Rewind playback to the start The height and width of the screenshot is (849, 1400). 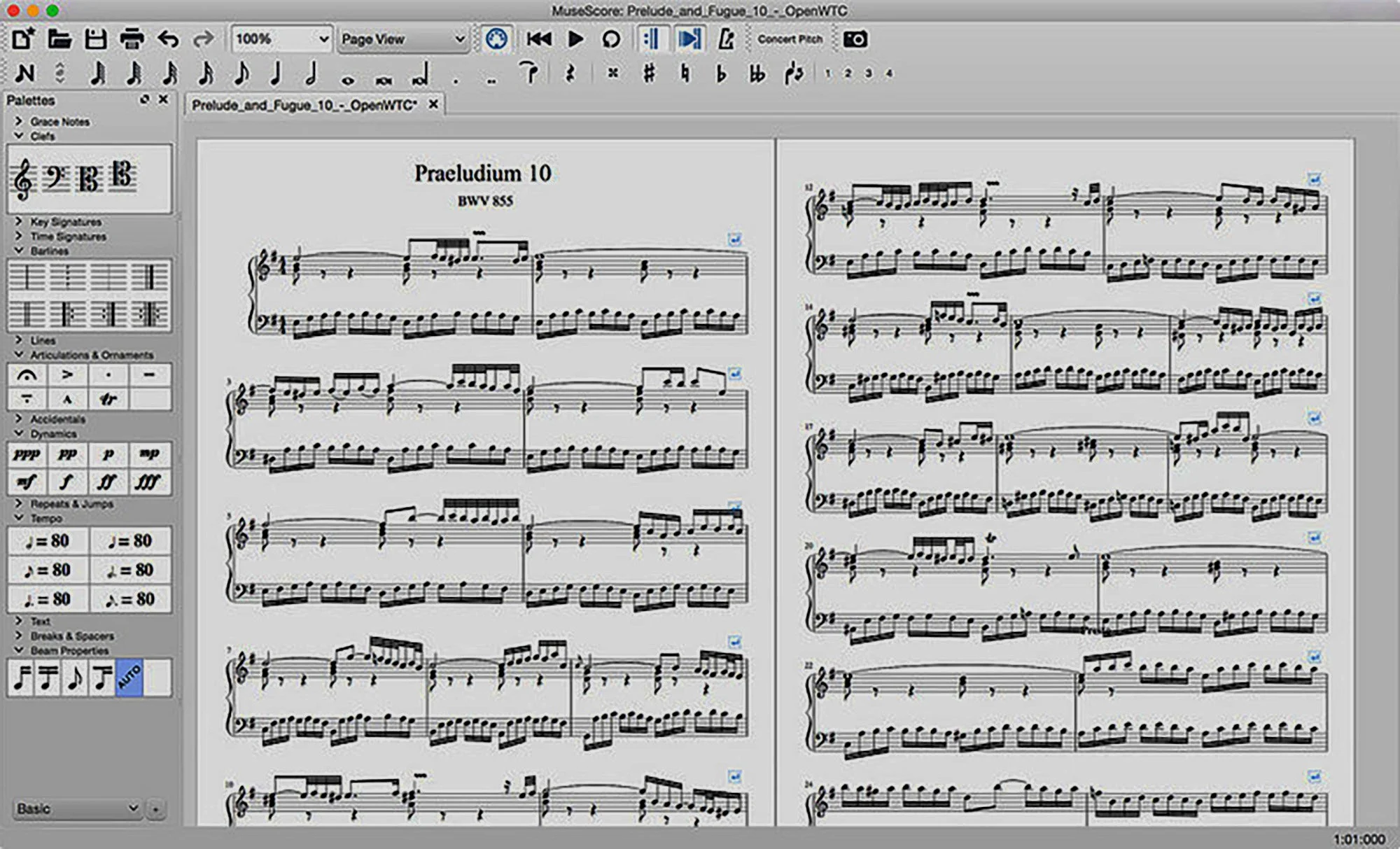(x=538, y=39)
